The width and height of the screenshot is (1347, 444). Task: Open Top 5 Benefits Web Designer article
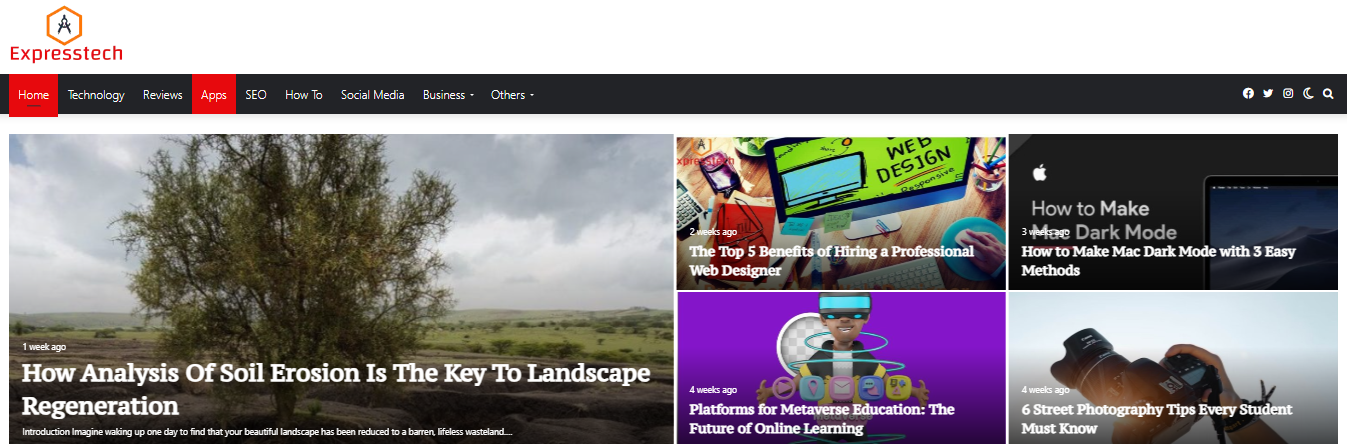pos(831,260)
